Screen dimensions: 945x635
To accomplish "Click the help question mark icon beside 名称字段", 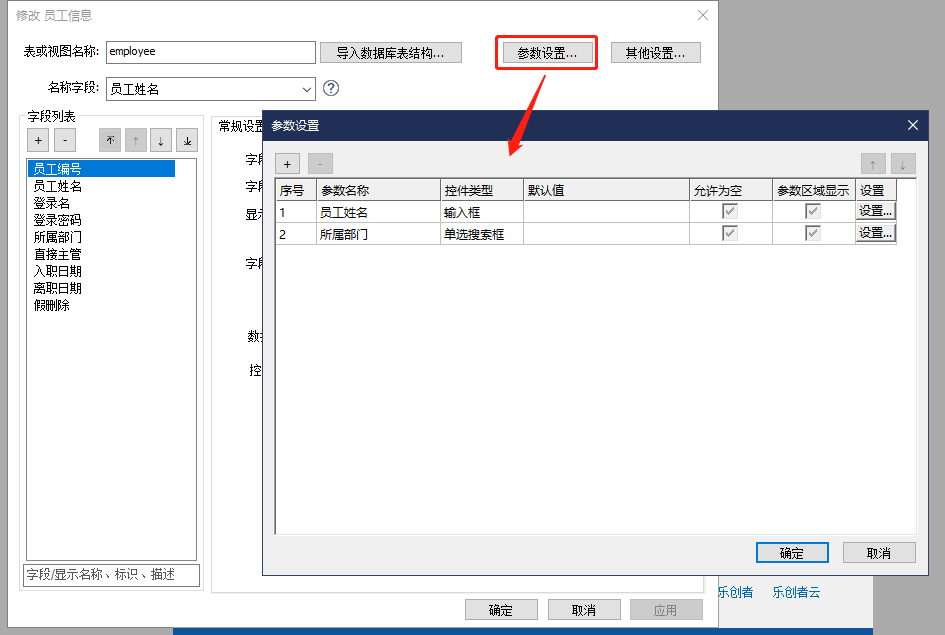I will tap(331, 88).
